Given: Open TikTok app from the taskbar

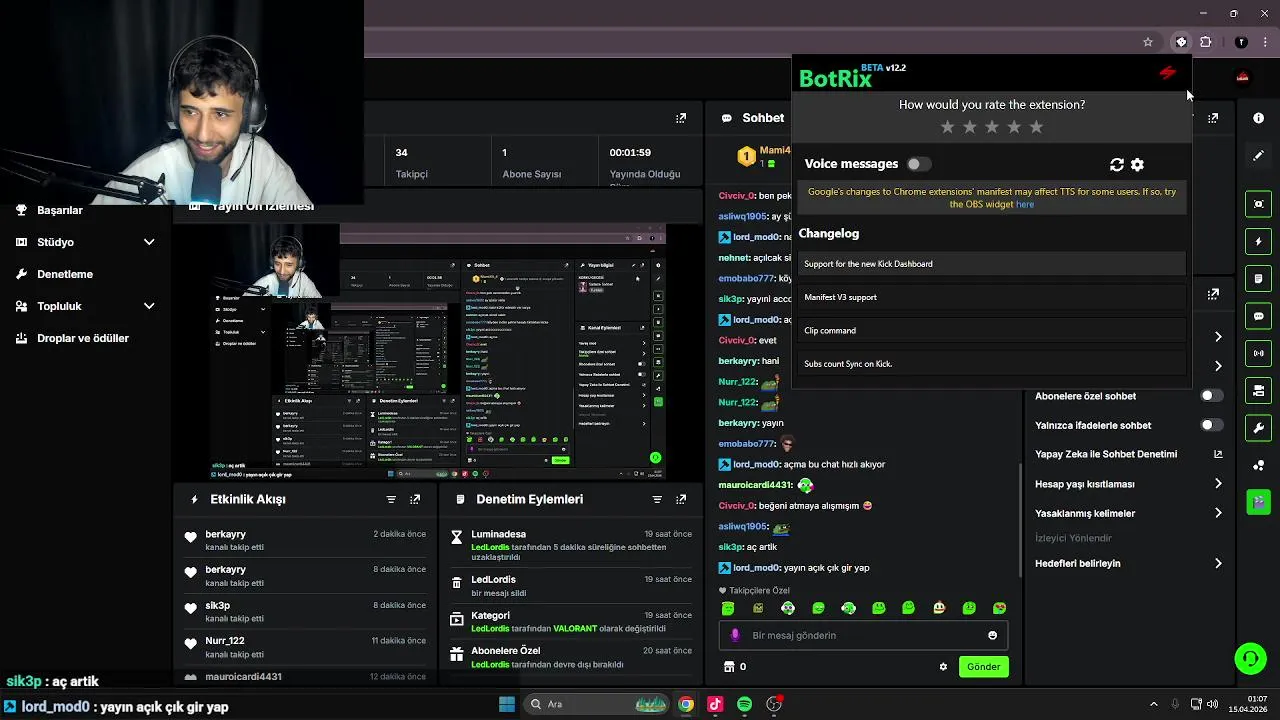Looking at the screenshot, I should pyautogui.click(x=715, y=704).
